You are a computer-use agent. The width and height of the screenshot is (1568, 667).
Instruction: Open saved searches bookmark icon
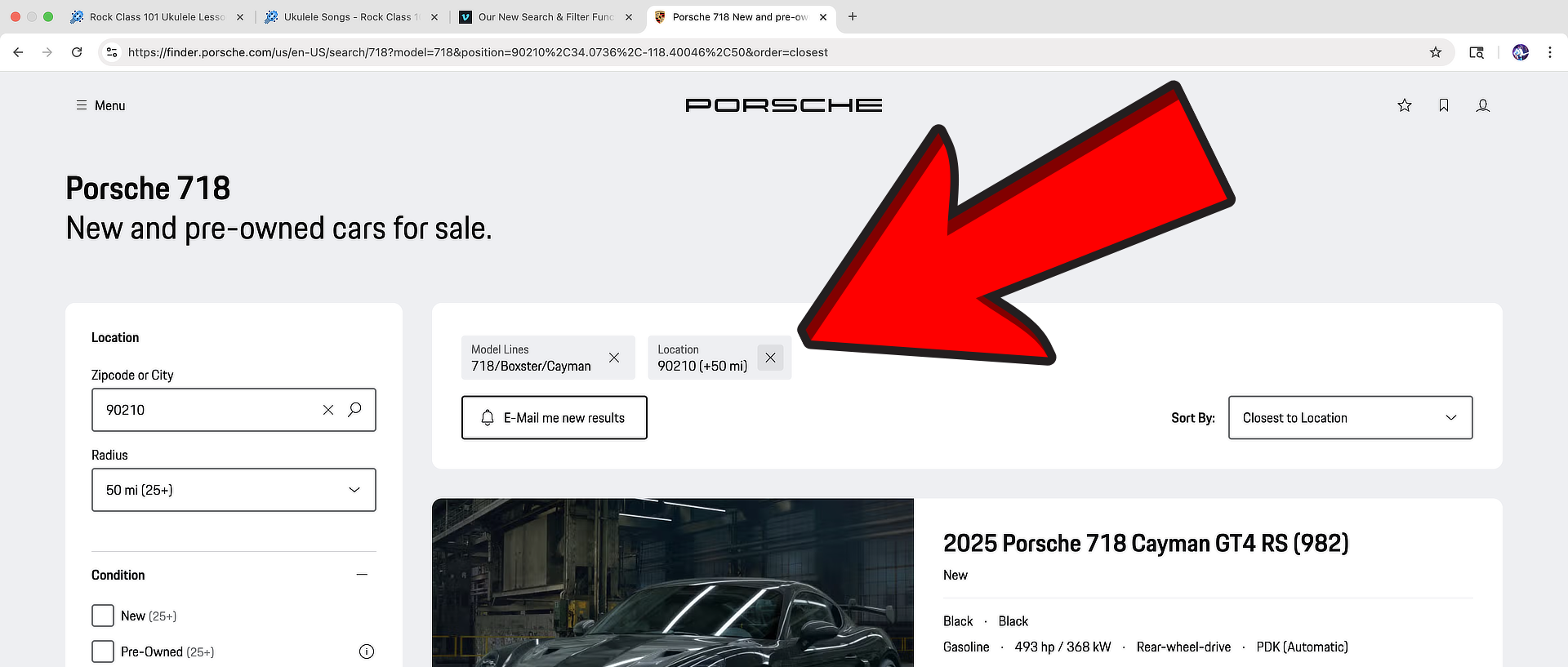coord(1444,105)
